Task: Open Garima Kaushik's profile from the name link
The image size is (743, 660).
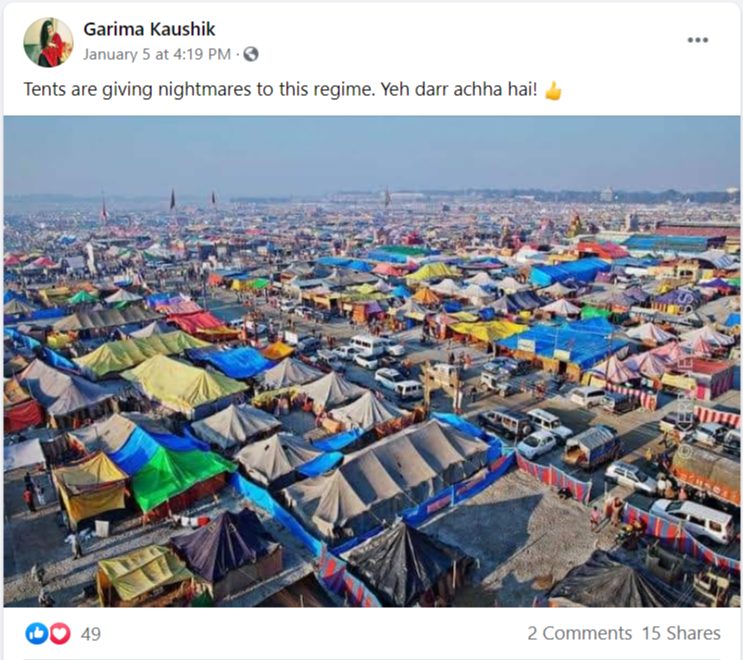Action: pyautogui.click(x=149, y=29)
